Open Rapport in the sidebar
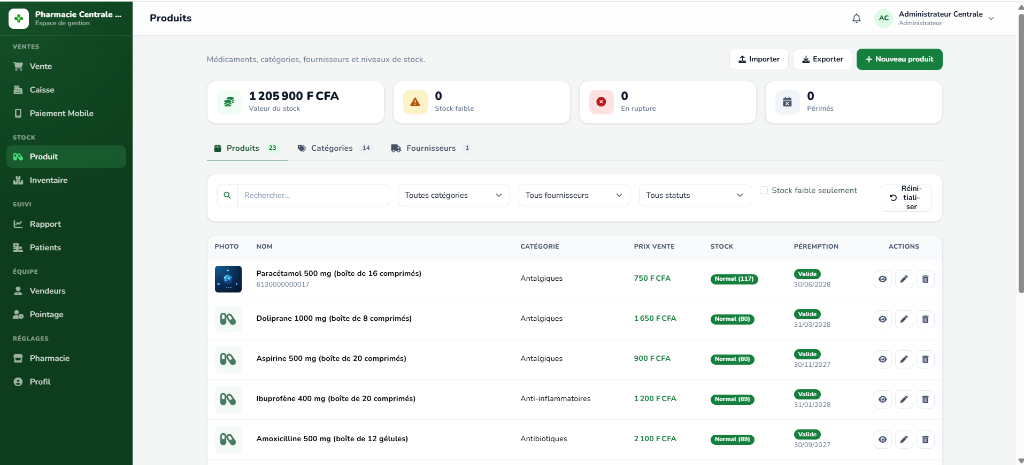 coord(66,224)
